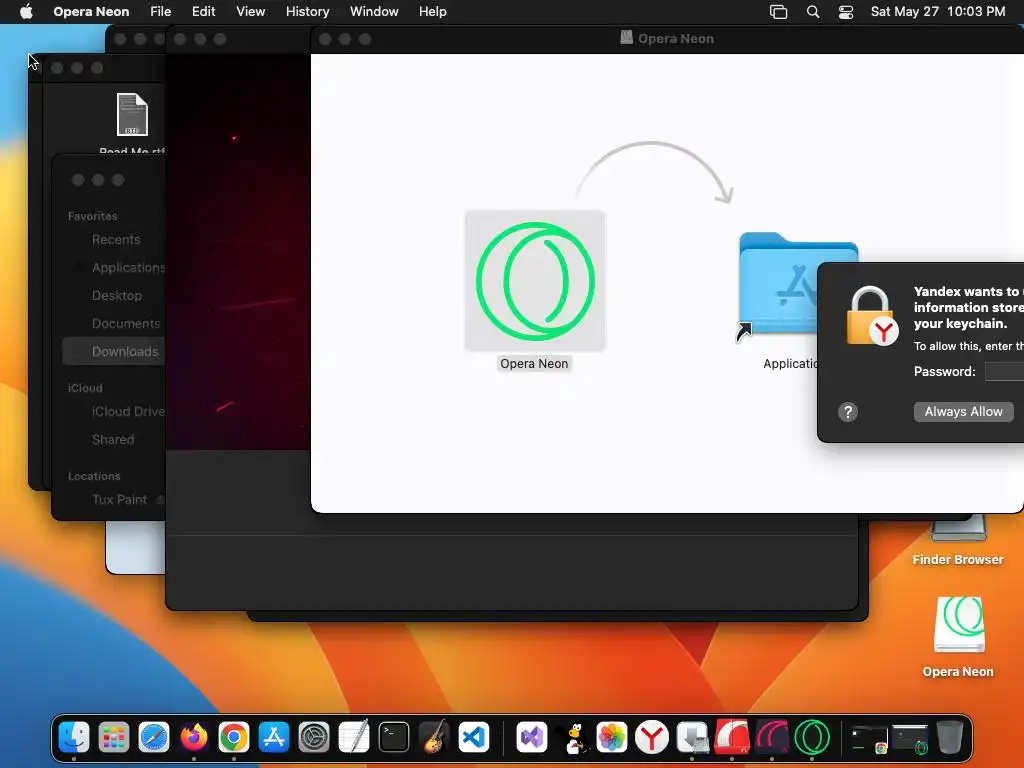Open System Settings from the dock

[x=313, y=737]
